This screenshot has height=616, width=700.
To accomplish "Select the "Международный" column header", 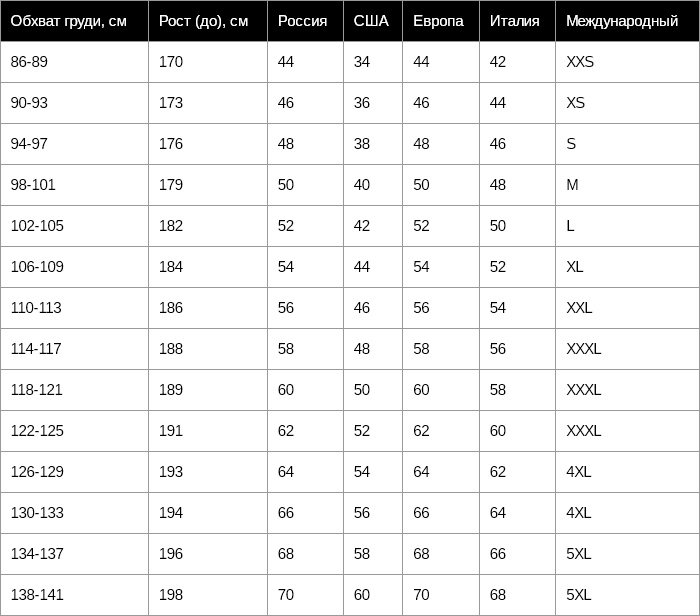I will 622,21.
